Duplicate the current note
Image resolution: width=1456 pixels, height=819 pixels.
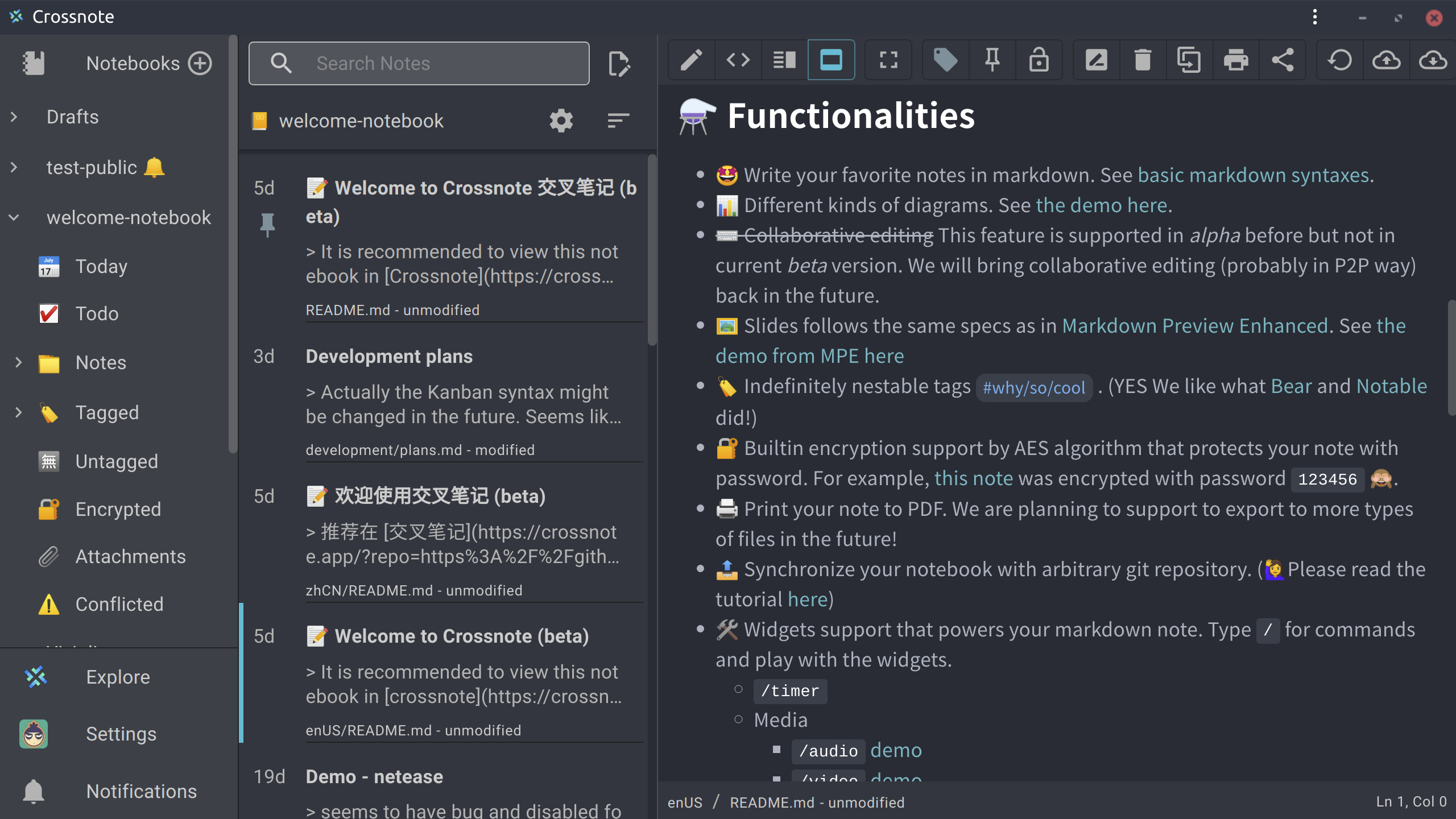coord(1189,60)
